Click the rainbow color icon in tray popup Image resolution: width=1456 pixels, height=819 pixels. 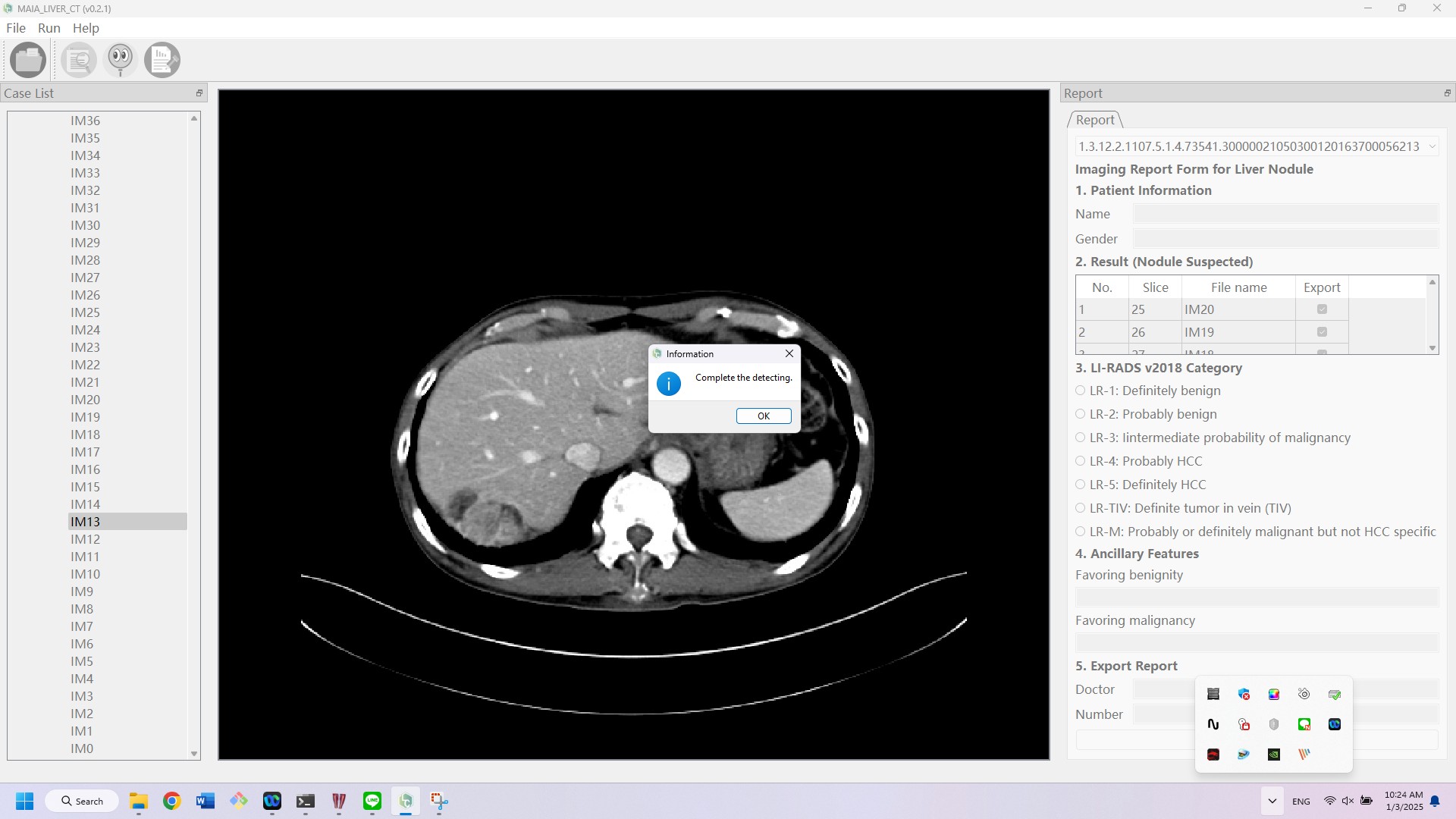(1274, 694)
